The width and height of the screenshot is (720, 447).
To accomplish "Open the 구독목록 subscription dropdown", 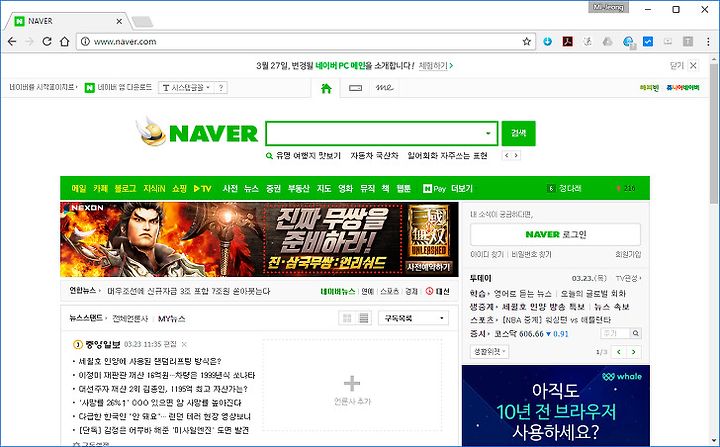I will 413,318.
